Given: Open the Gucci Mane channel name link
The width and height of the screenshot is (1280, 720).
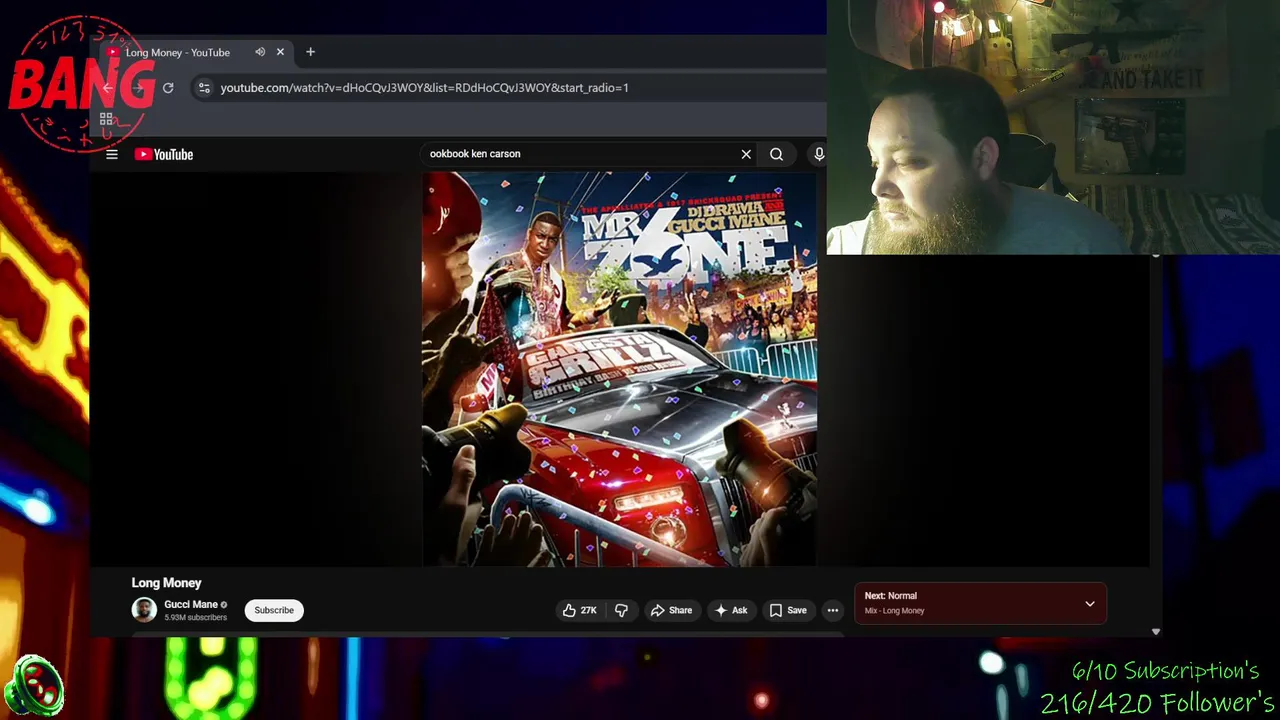Looking at the screenshot, I should [191, 604].
